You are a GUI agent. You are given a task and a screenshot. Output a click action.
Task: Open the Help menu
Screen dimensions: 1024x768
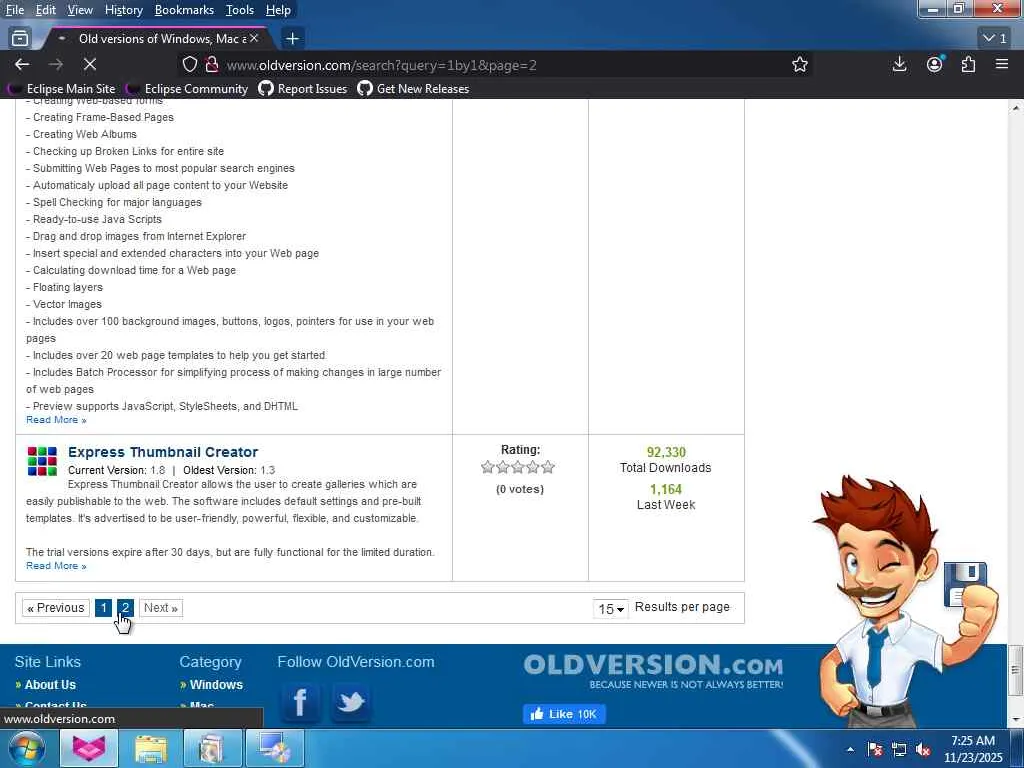point(278,10)
